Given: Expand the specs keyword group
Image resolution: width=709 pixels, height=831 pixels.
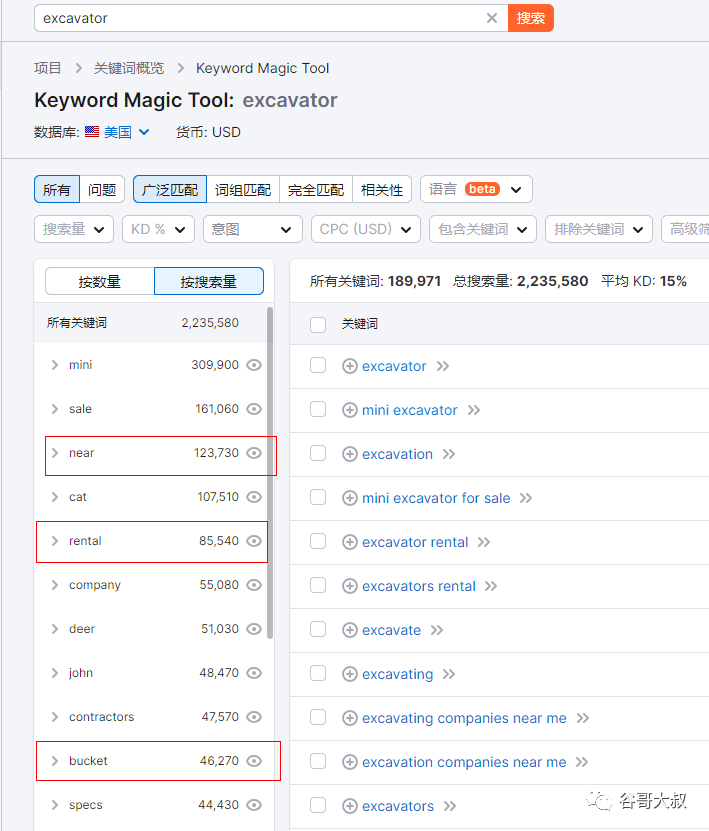Looking at the screenshot, I should point(55,805).
